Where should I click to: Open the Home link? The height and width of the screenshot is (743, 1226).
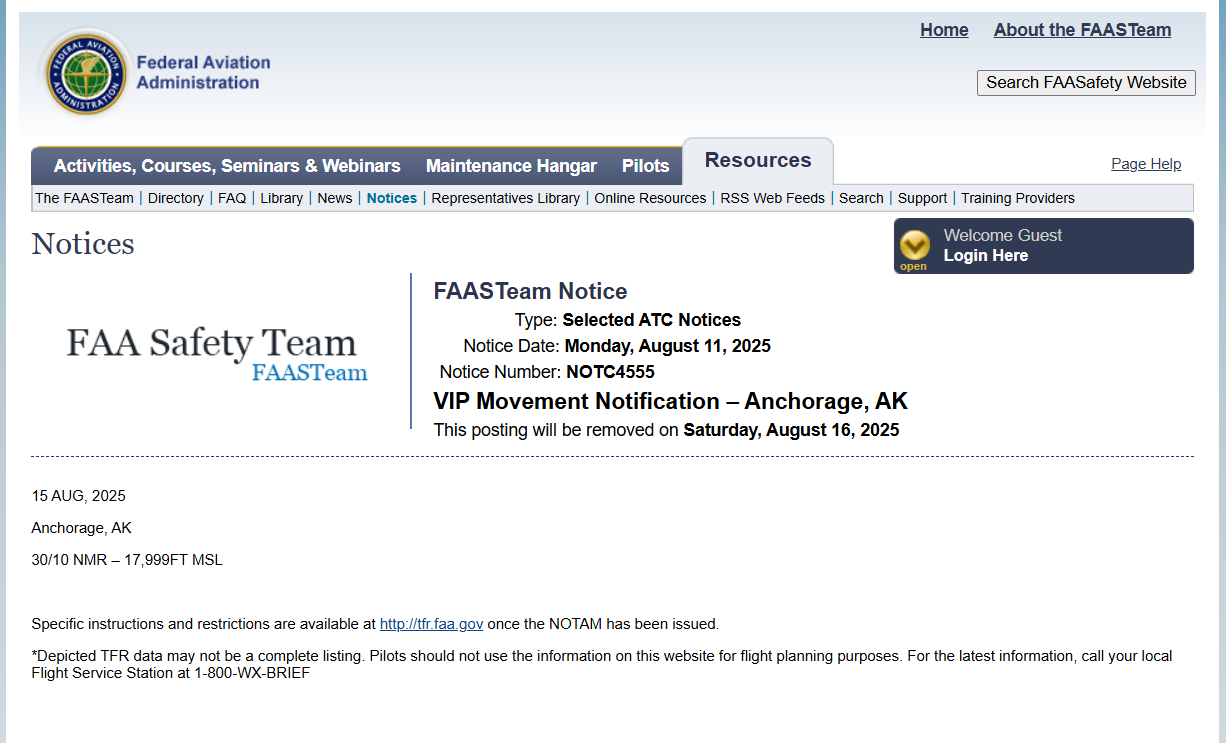943,30
